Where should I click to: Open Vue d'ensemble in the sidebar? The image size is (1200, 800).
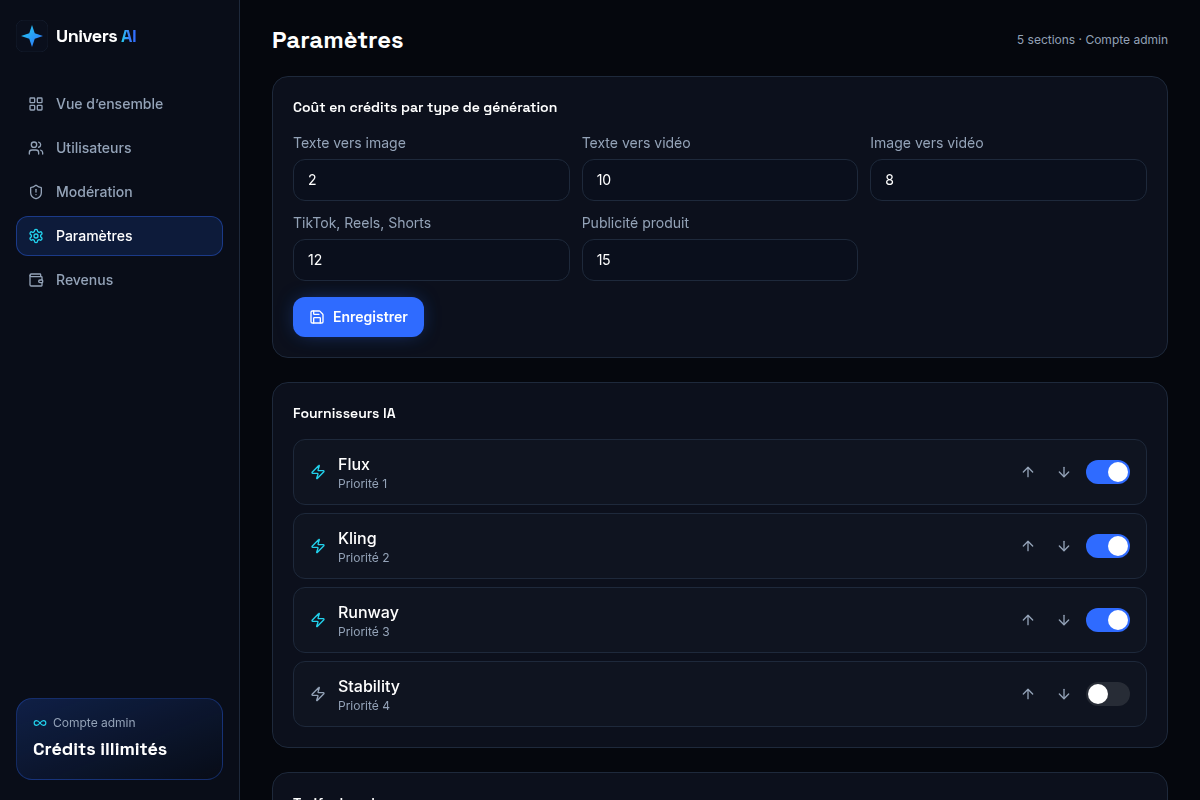pyautogui.click(x=119, y=104)
